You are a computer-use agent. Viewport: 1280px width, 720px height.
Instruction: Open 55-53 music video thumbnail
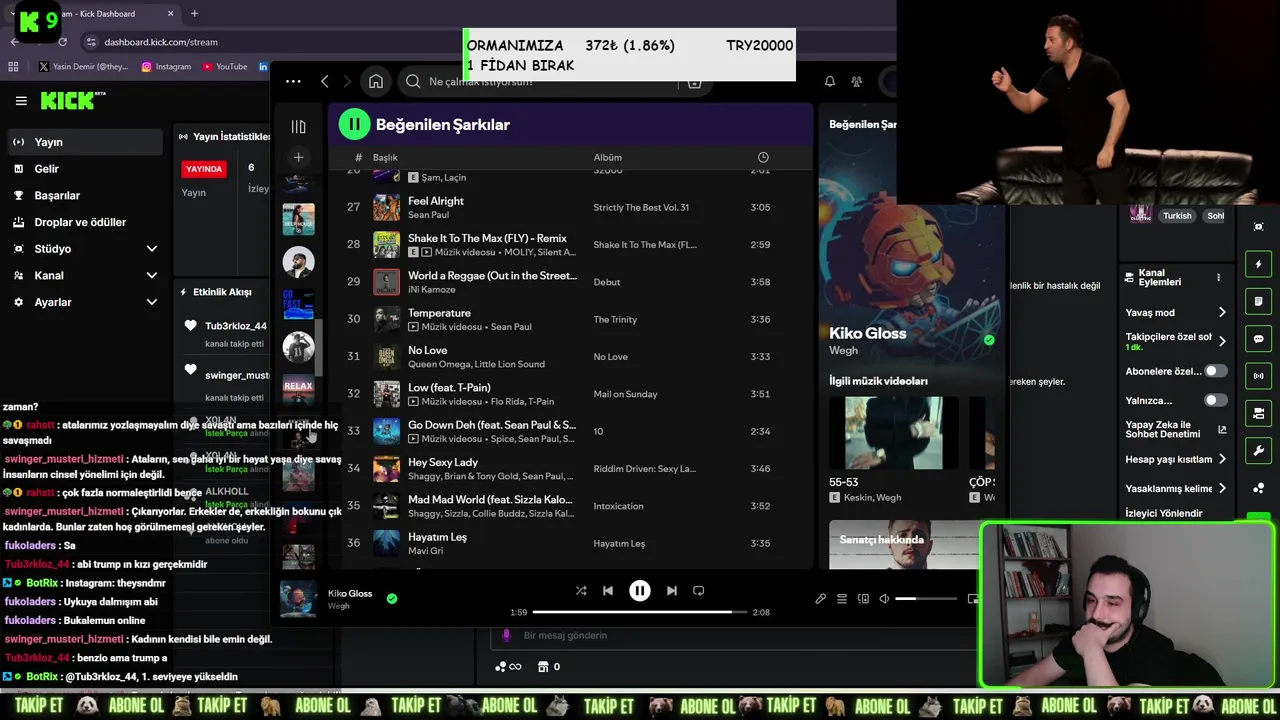pyautogui.click(x=893, y=433)
